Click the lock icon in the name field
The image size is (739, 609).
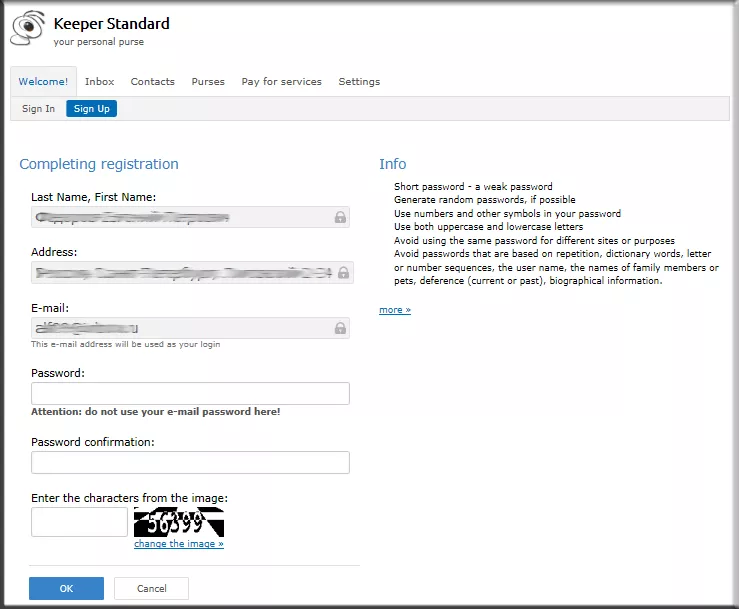coord(340,217)
